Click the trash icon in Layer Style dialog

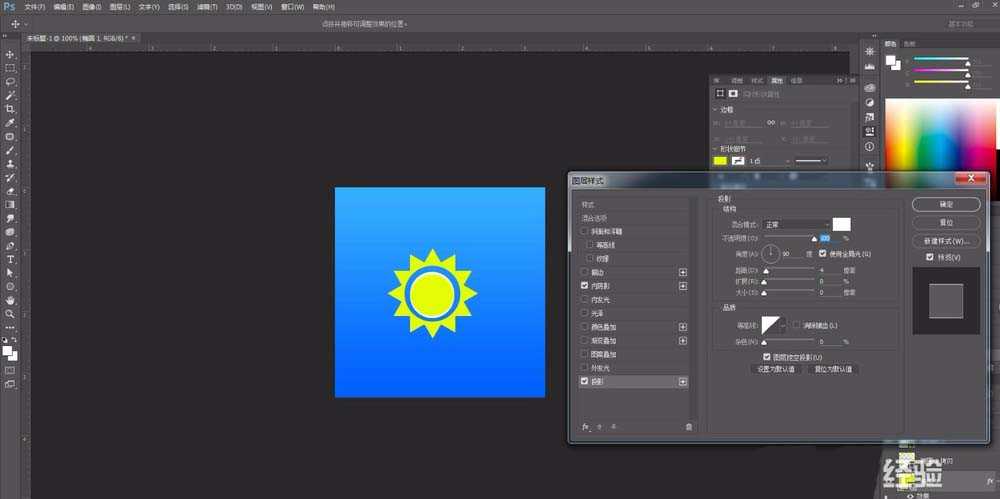pyautogui.click(x=688, y=426)
